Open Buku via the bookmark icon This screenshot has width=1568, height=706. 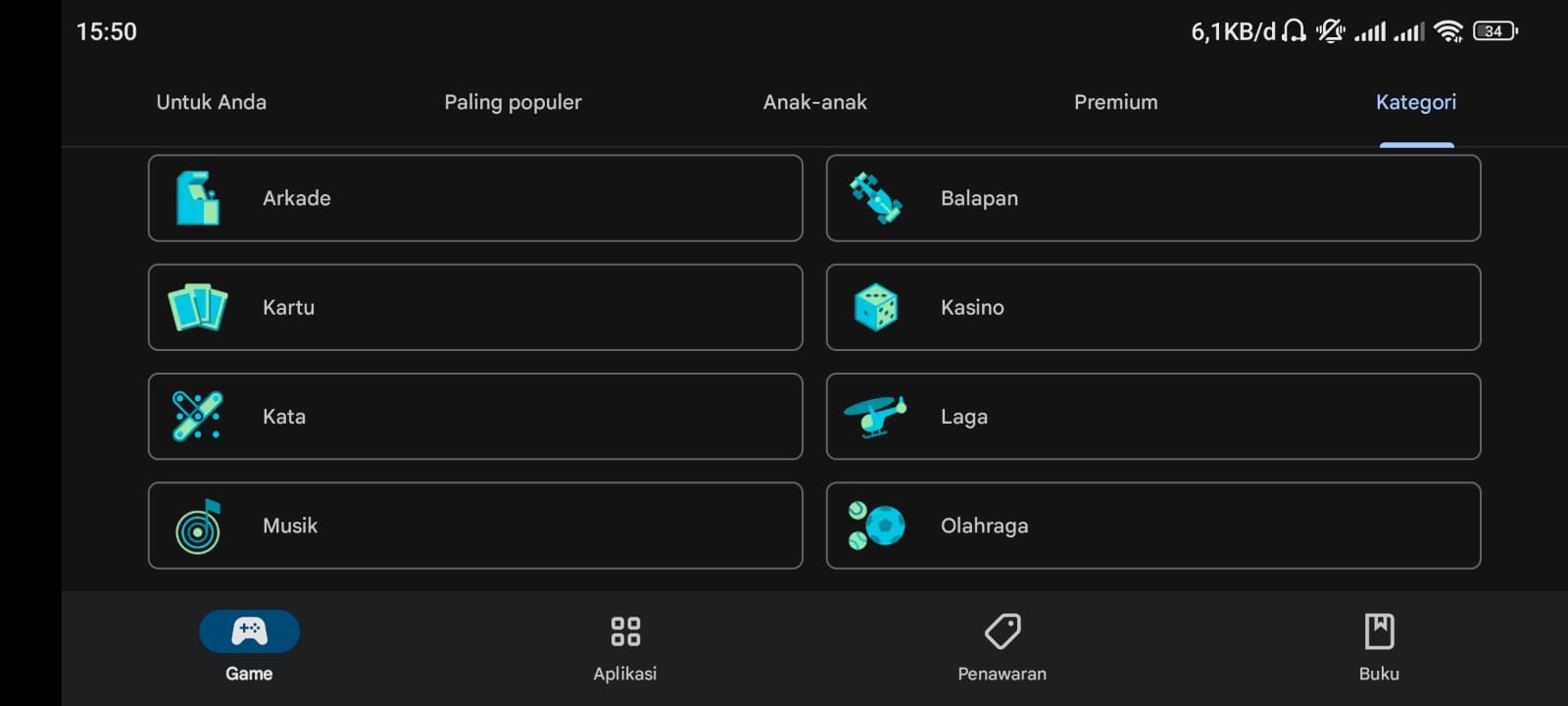pyautogui.click(x=1378, y=631)
